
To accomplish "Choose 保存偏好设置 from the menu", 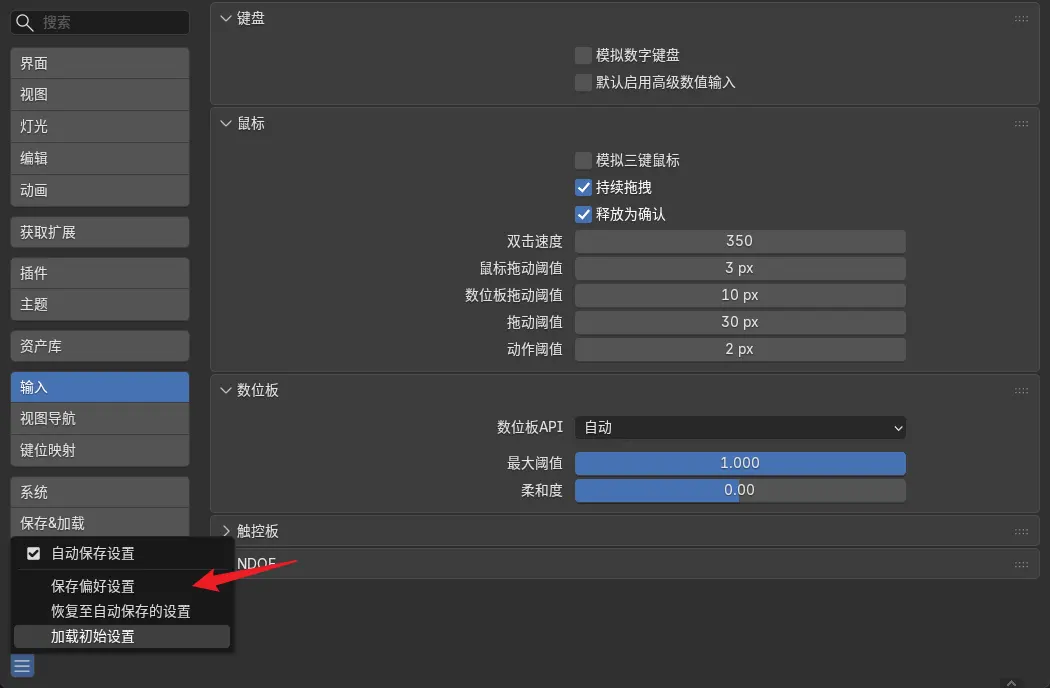I will pos(122,586).
